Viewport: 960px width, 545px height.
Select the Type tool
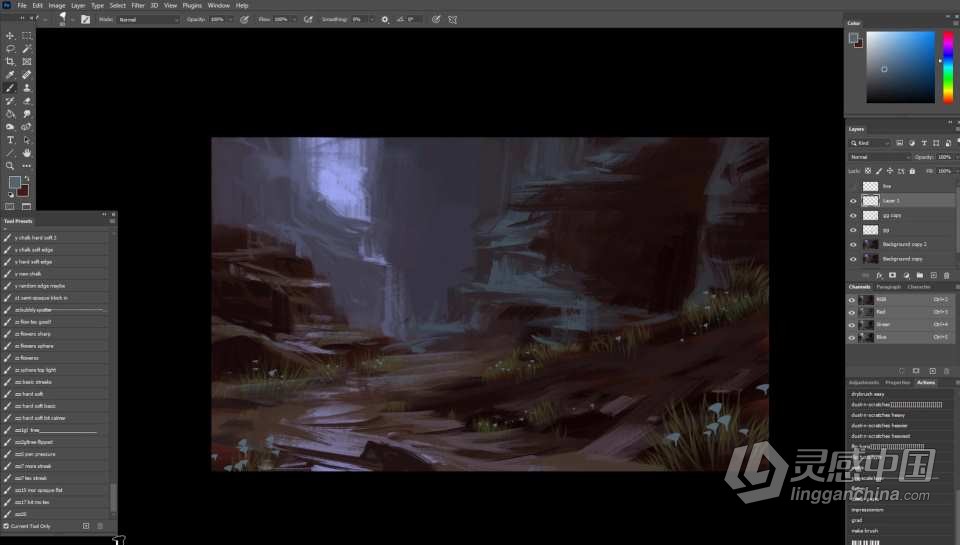(10, 140)
